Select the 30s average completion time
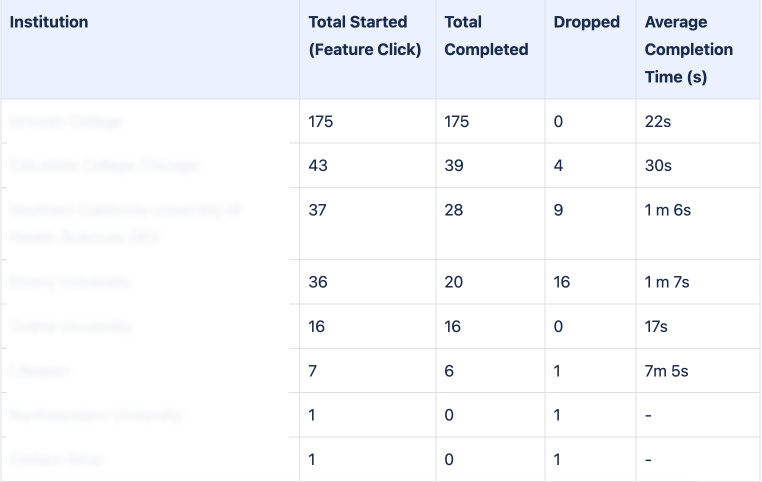 tap(657, 166)
